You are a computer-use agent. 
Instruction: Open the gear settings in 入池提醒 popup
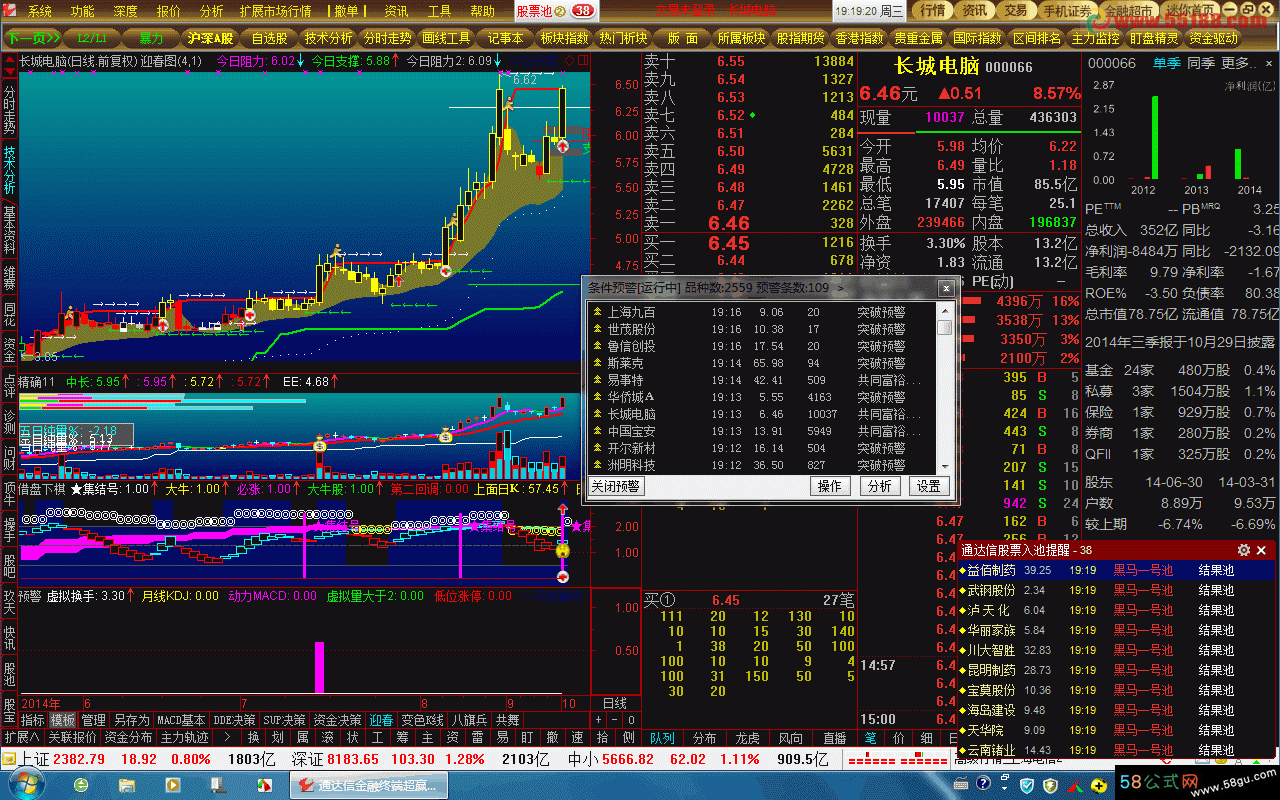(x=1244, y=550)
